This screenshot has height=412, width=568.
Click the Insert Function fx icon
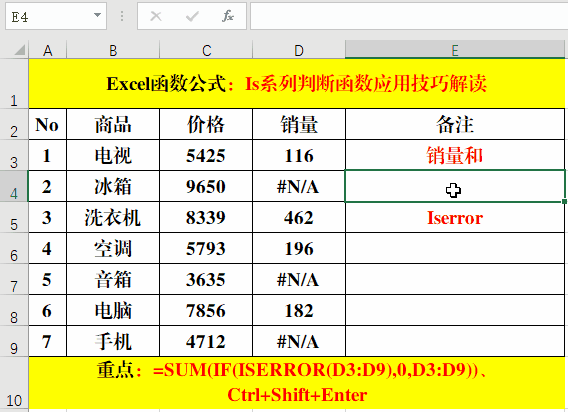point(227,16)
